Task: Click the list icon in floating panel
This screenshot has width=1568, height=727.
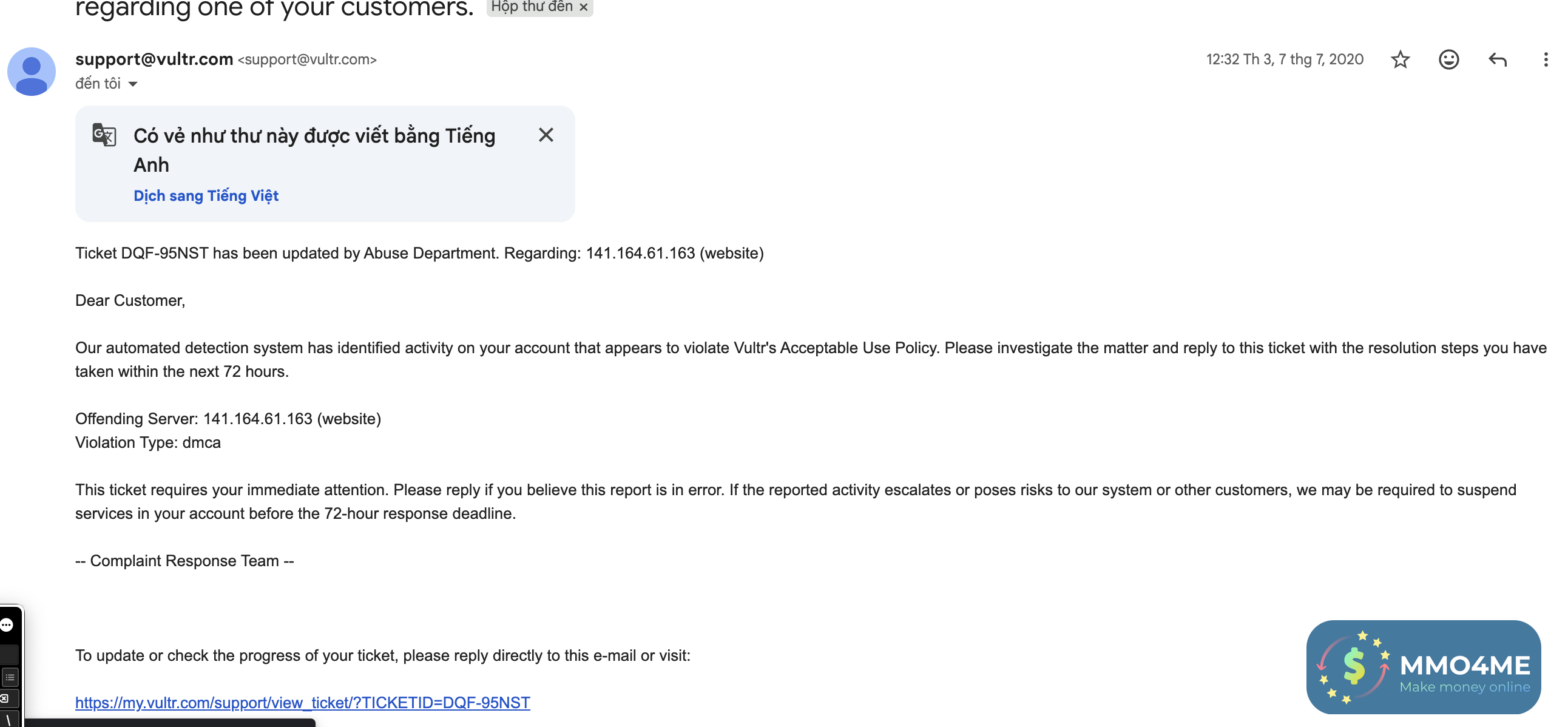Action: coord(10,677)
